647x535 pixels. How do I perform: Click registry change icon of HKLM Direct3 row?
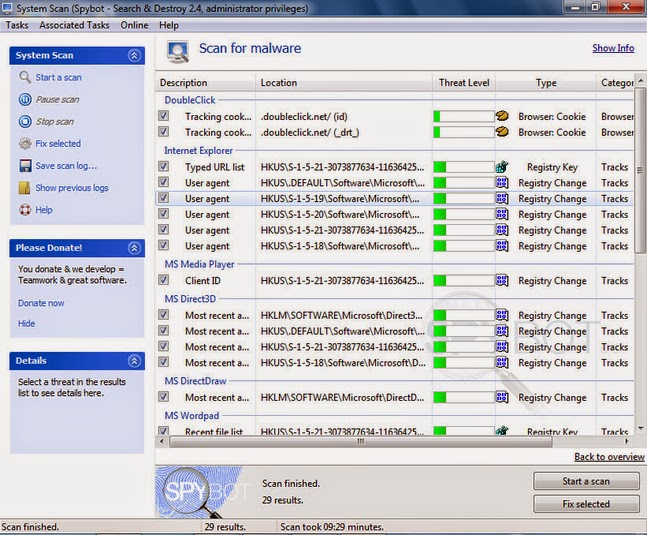click(x=502, y=315)
